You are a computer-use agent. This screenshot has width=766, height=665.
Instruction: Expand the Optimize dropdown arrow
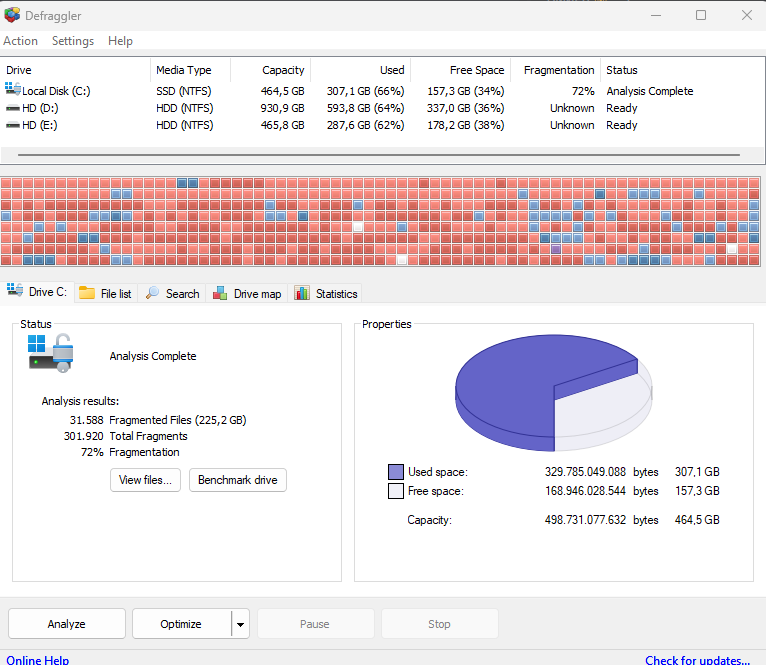pos(240,624)
